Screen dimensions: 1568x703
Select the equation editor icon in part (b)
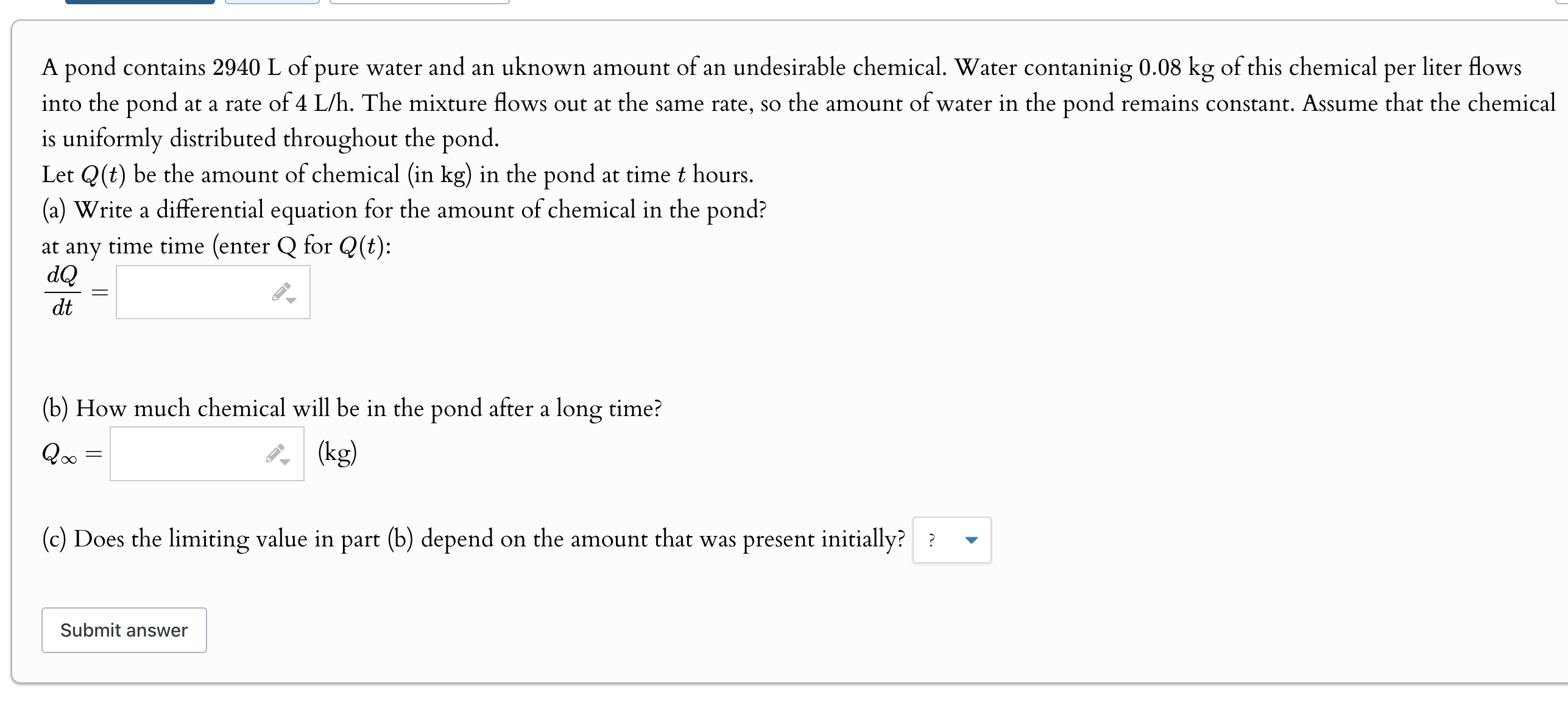(274, 452)
